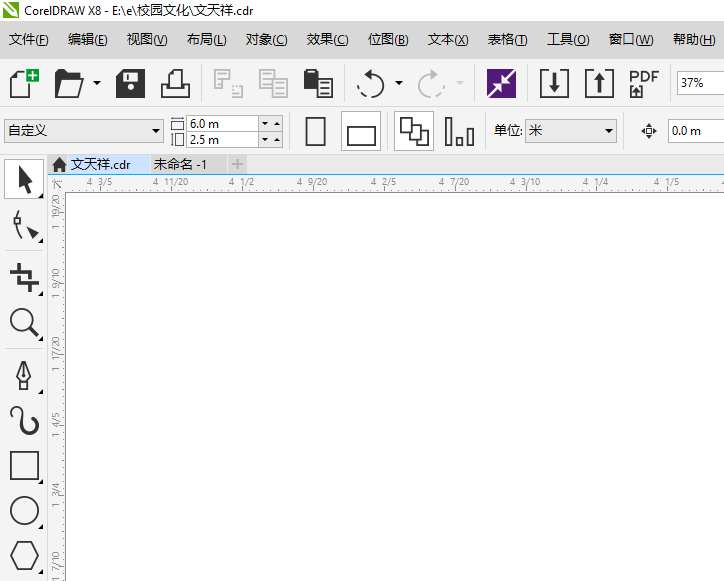Click the purple search content icon
This screenshot has width=724, height=581.
(x=501, y=83)
